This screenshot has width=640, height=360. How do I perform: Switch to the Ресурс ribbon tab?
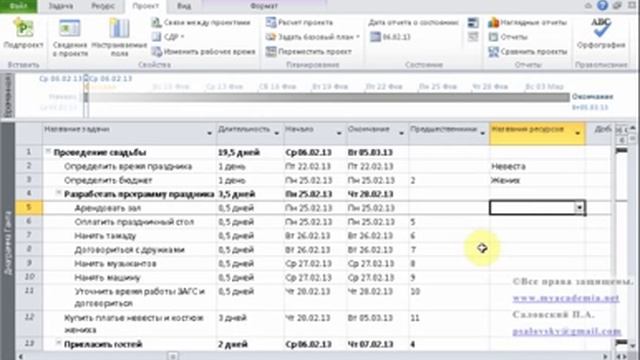103,6
